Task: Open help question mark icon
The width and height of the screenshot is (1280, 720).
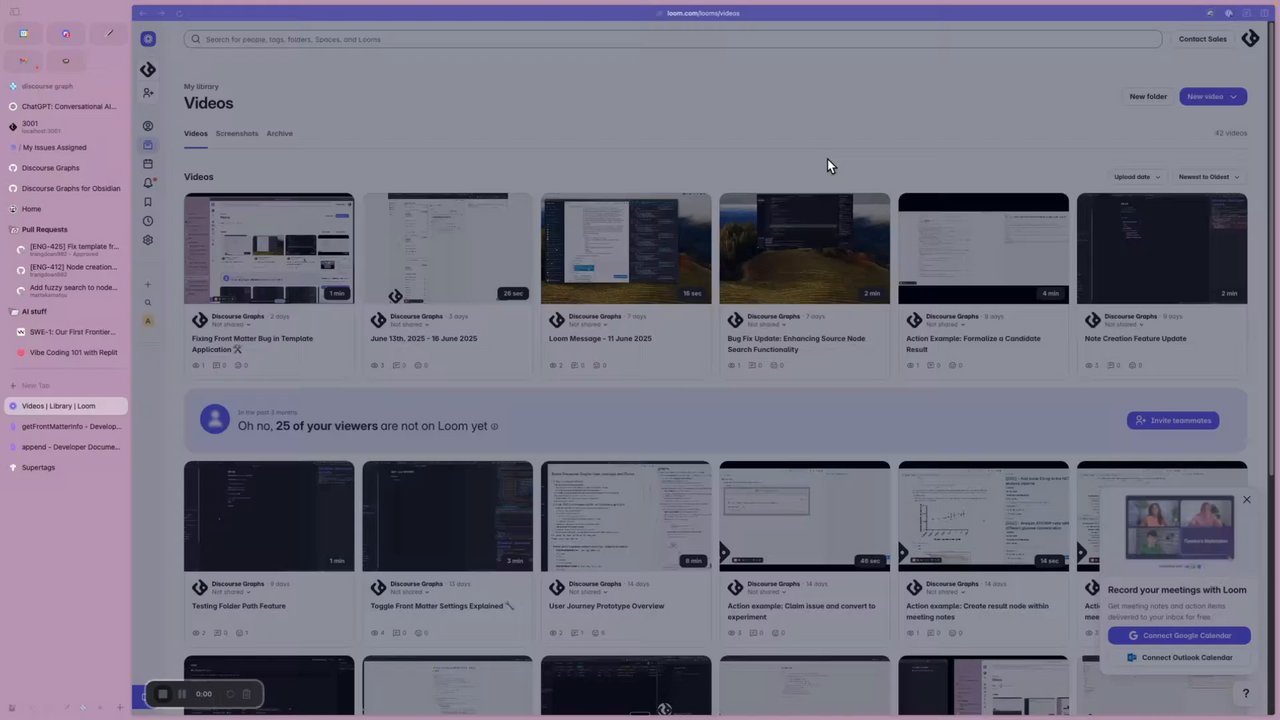Action: (1246, 693)
